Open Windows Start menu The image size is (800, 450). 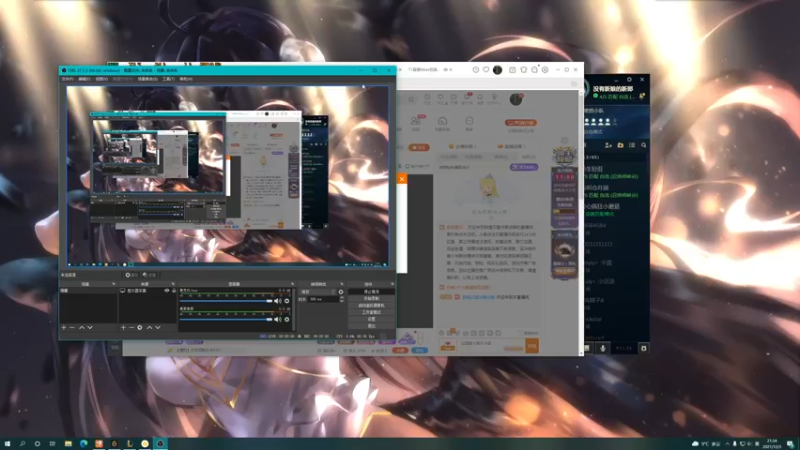coord(7,444)
